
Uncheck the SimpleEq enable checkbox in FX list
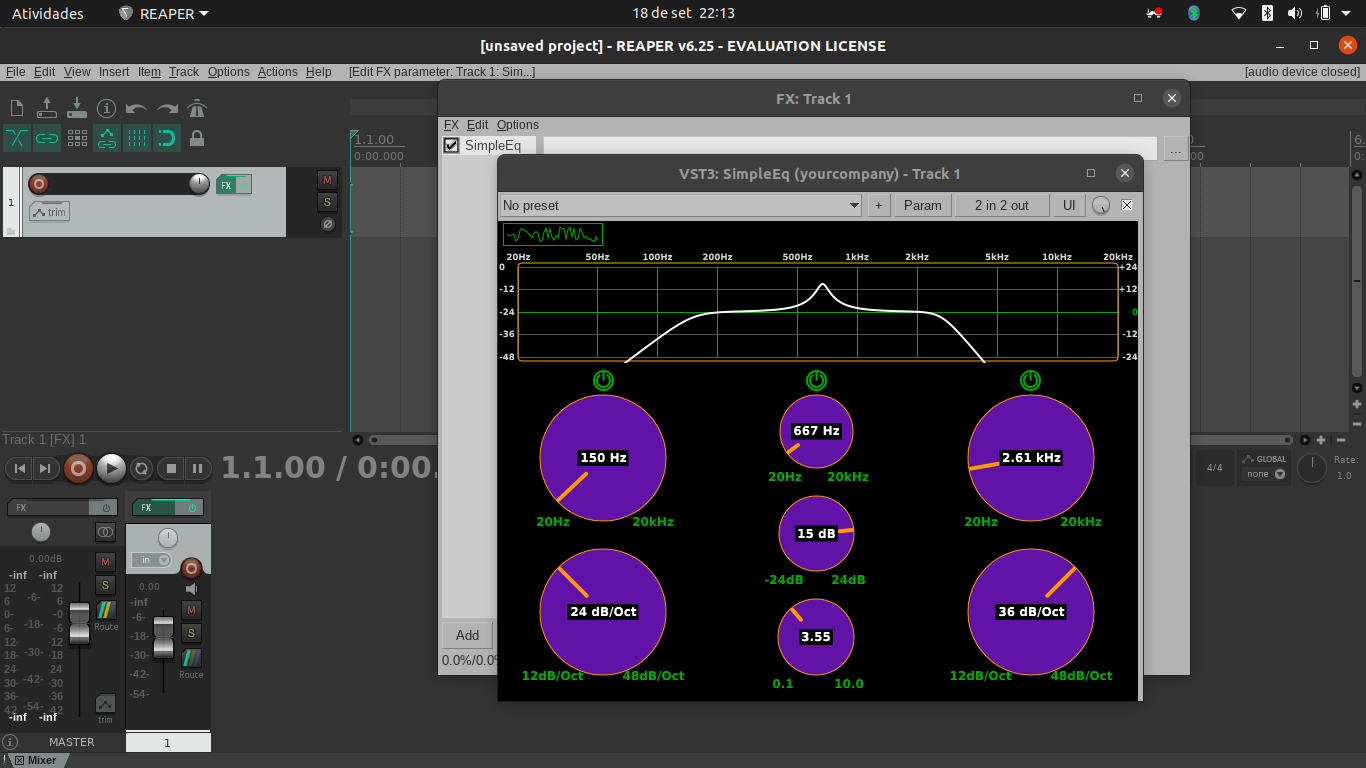(x=451, y=145)
